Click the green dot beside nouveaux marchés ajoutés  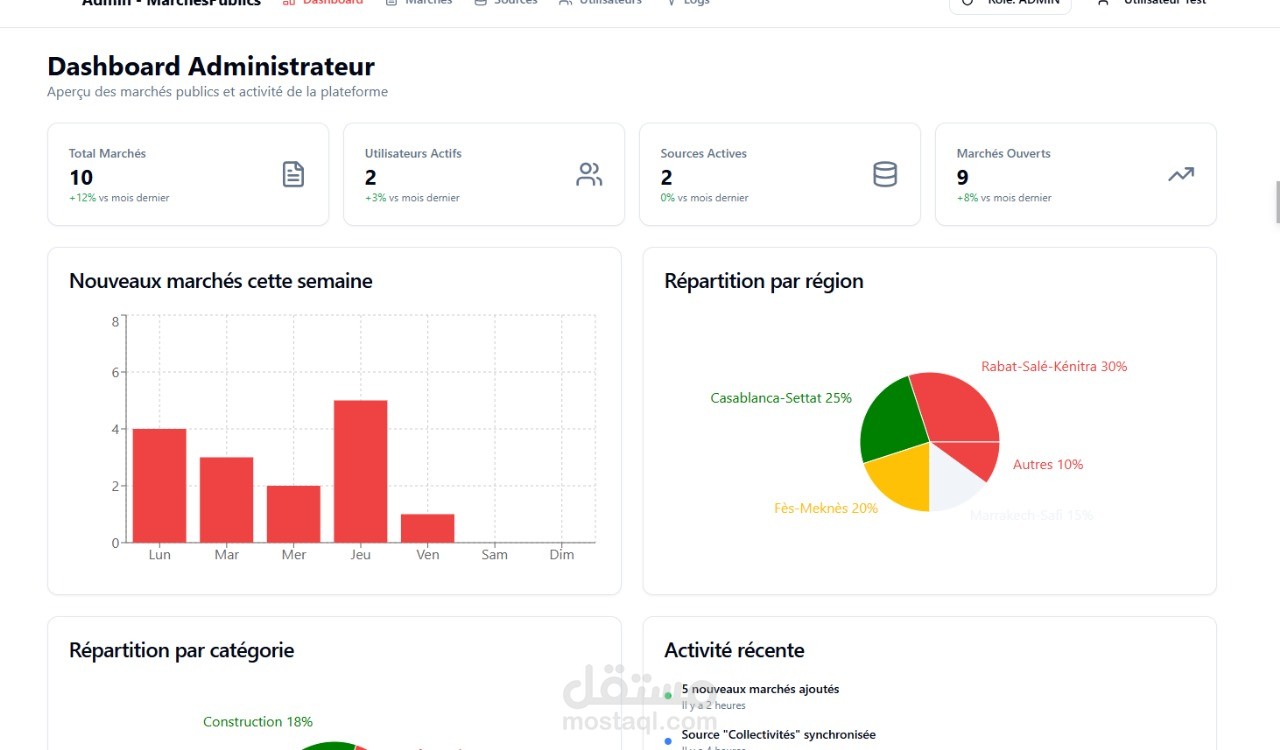coord(668,696)
